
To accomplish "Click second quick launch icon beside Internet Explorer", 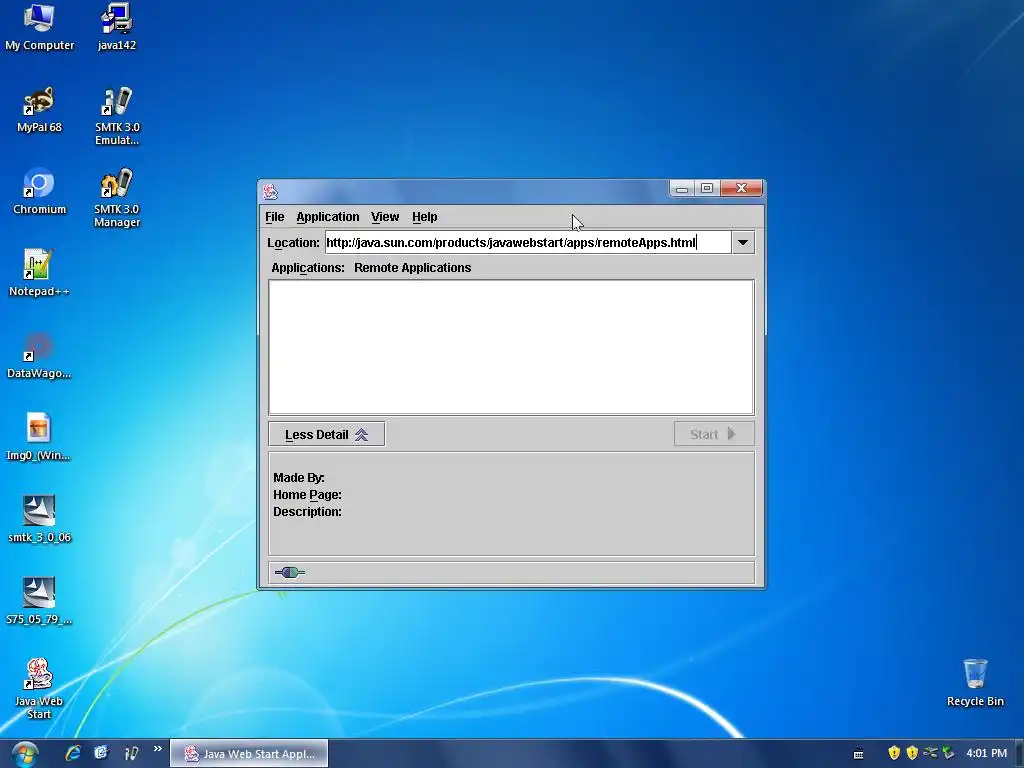I will (101, 753).
